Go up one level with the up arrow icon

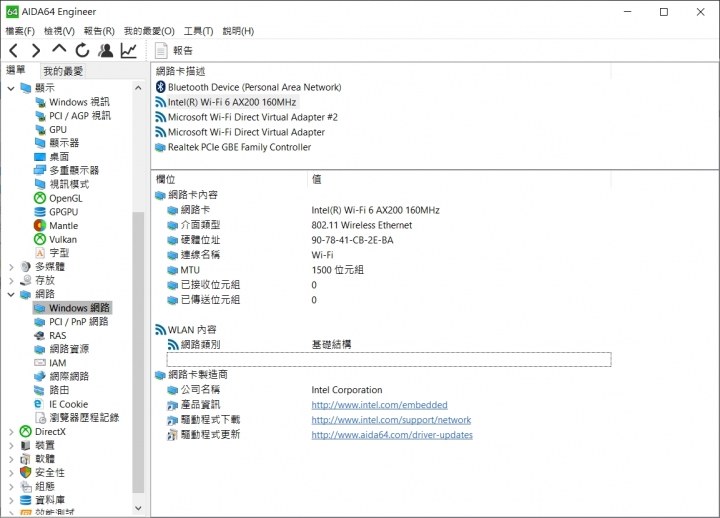(59, 49)
